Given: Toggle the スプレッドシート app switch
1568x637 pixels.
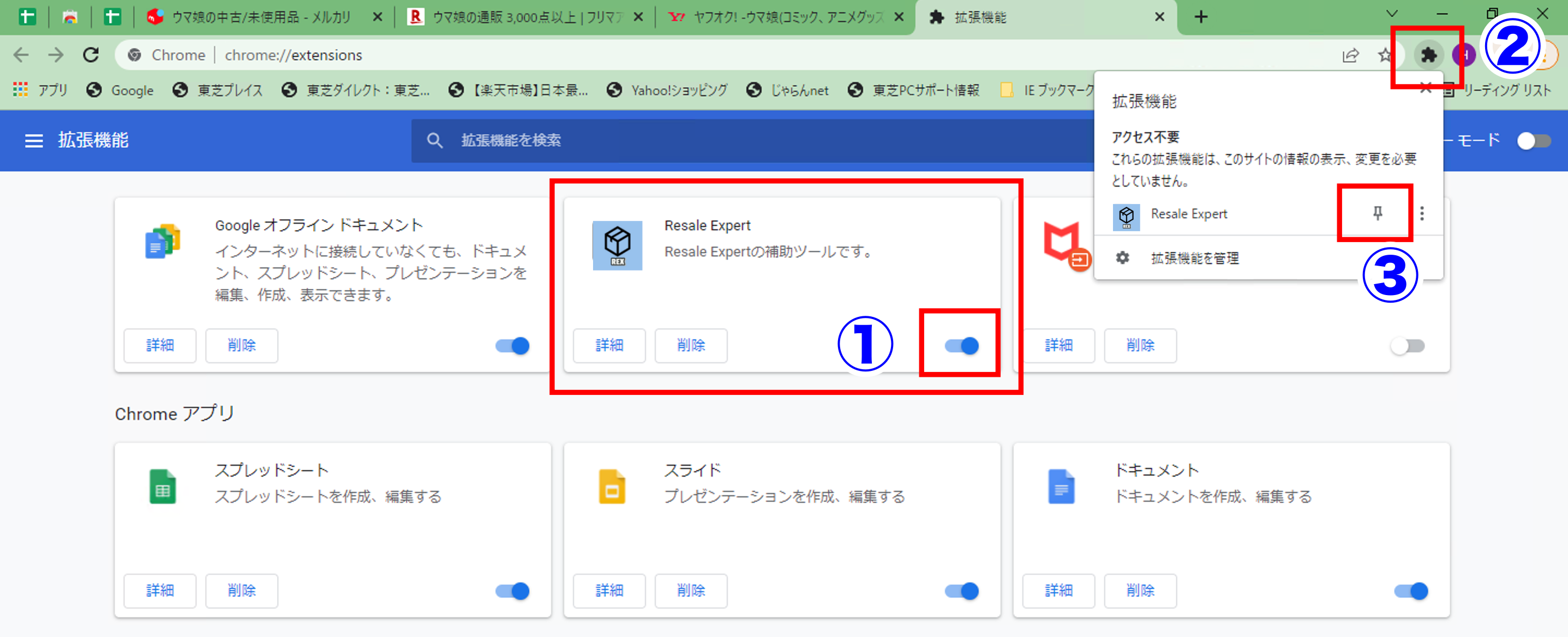Looking at the screenshot, I should pos(512,591).
